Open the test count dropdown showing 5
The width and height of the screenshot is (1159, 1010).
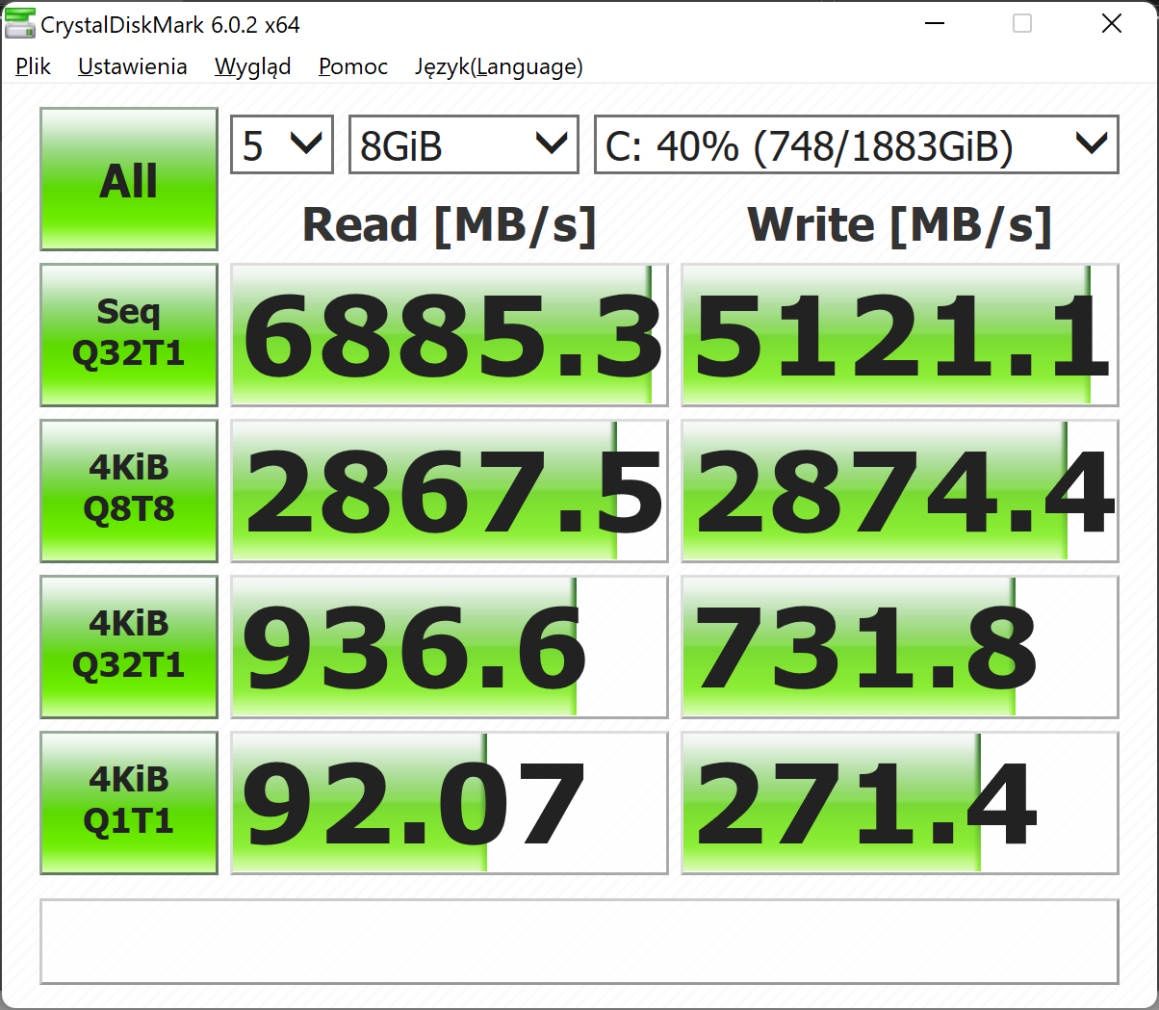tap(282, 145)
